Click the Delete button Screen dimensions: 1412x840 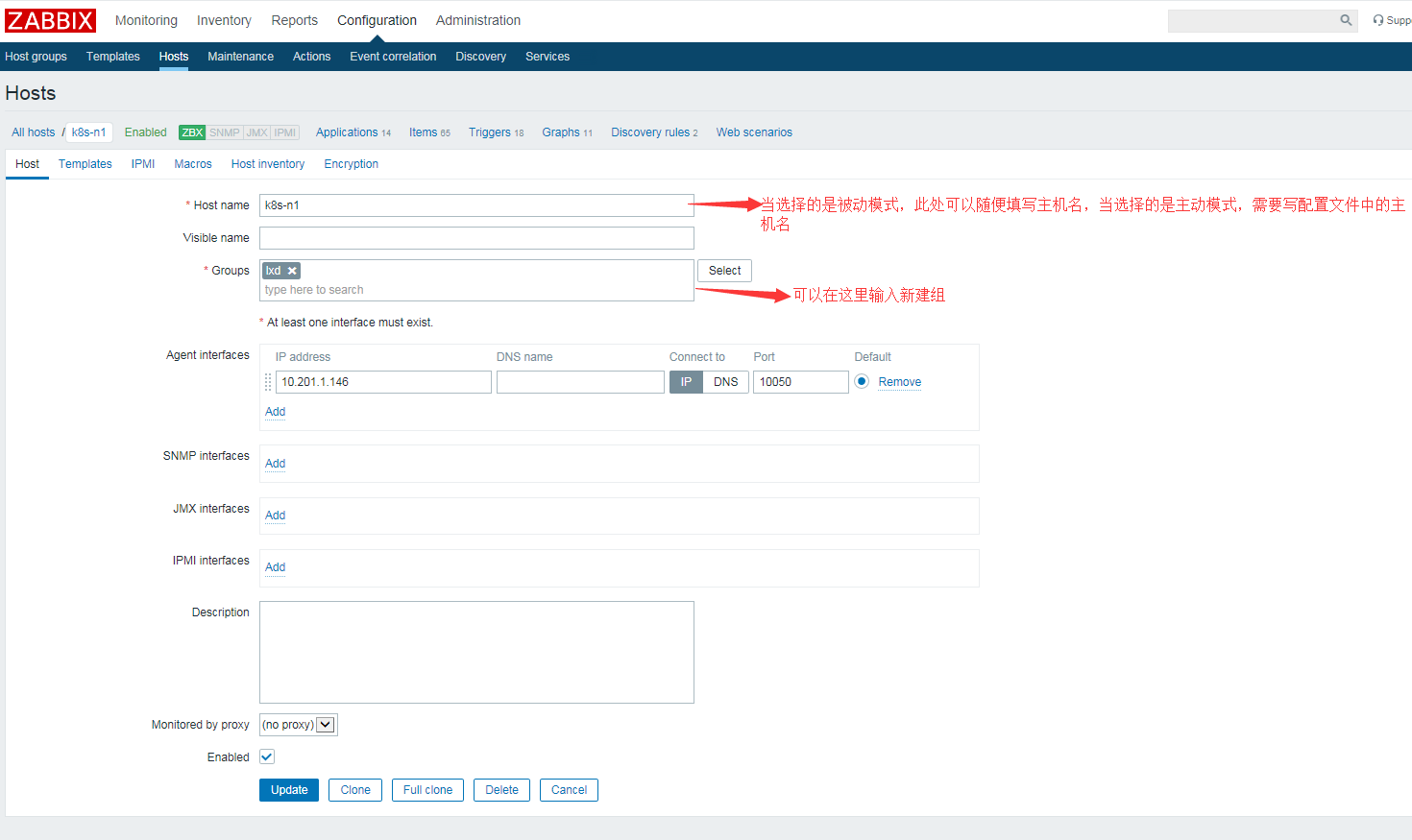(501, 790)
